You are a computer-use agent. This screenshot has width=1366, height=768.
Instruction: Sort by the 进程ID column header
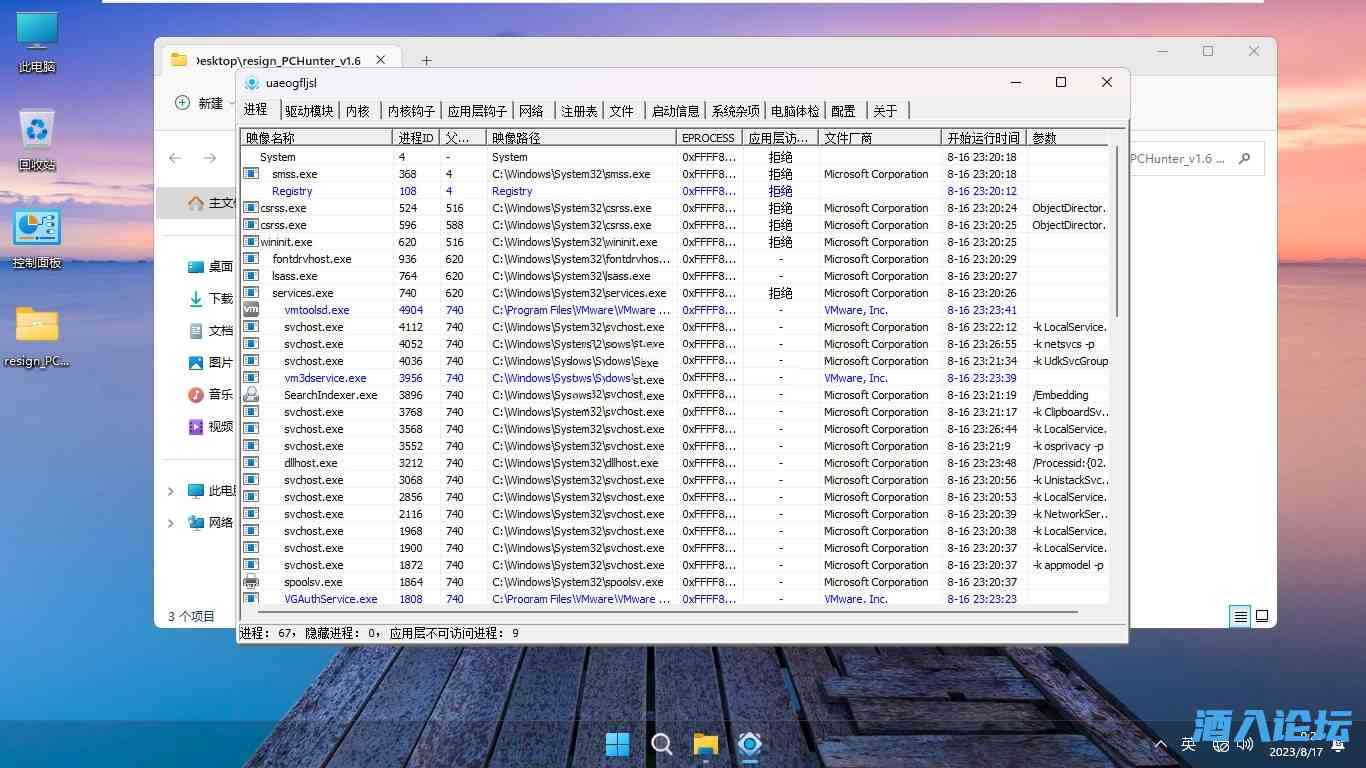coord(416,138)
